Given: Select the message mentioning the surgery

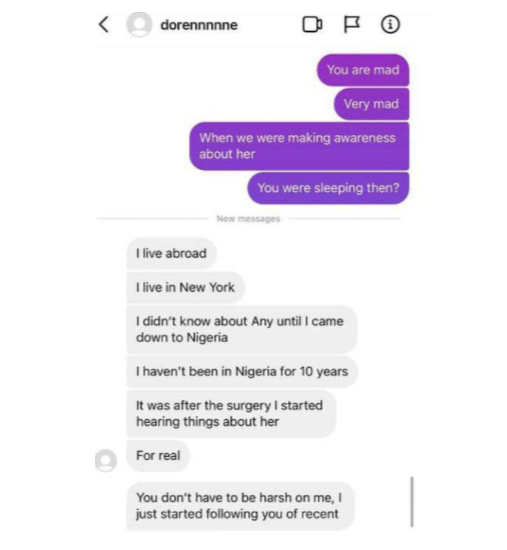Looking at the screenshot, I should click(x=231, y=414).
